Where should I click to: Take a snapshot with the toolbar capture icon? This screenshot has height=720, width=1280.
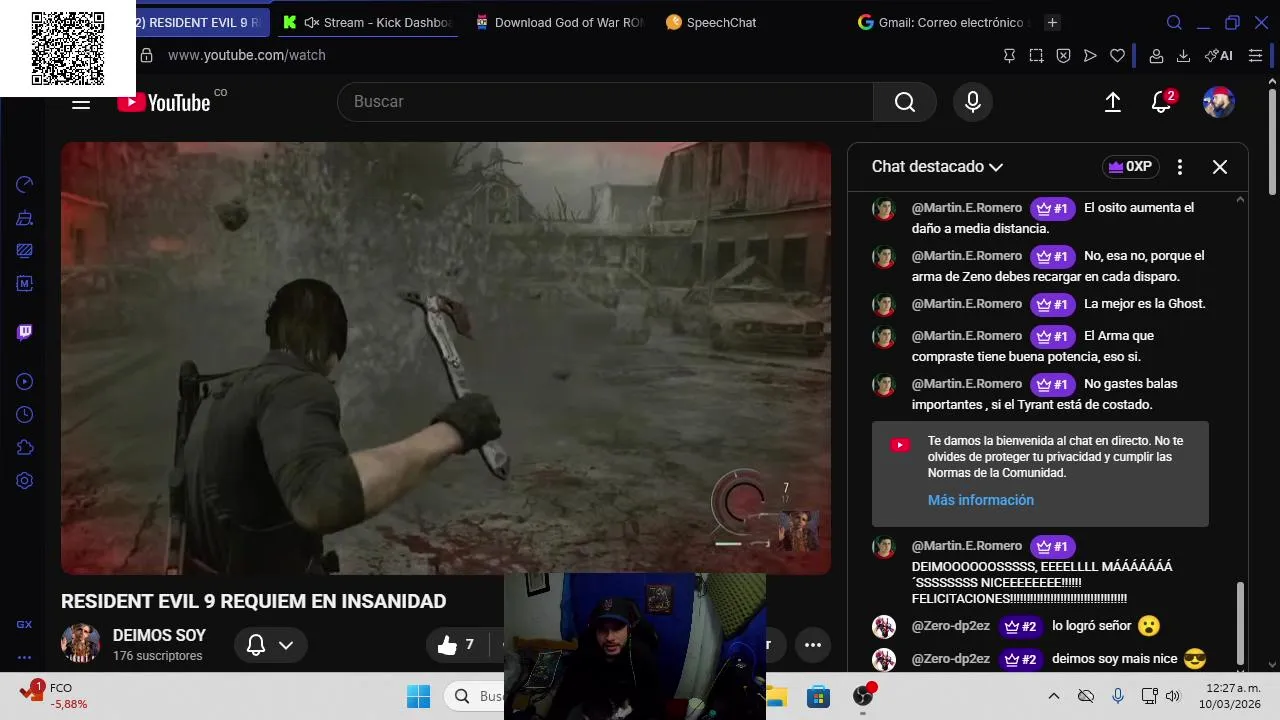click(1036, 56)
